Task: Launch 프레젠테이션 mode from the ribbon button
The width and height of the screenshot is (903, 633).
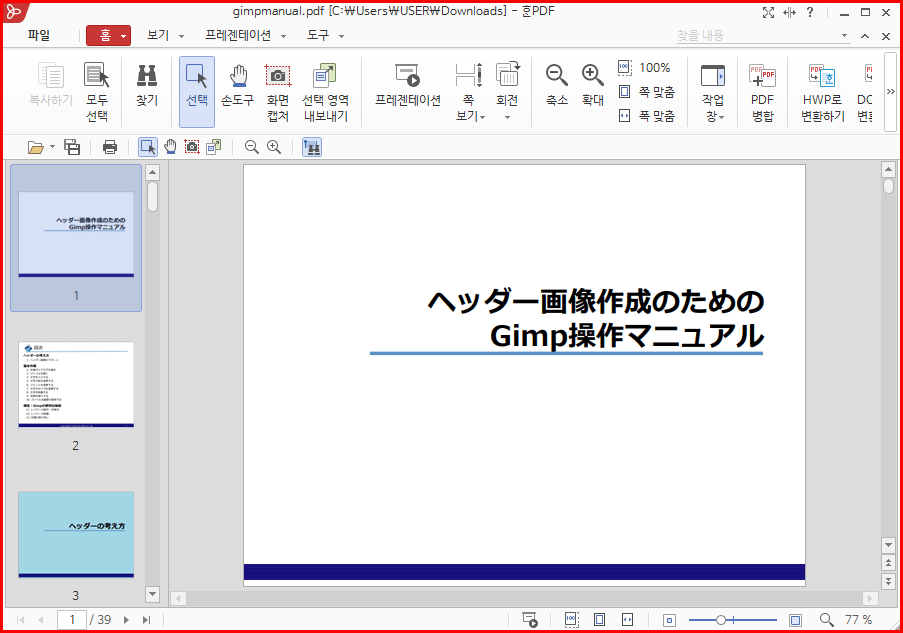Action: point(408,85)
